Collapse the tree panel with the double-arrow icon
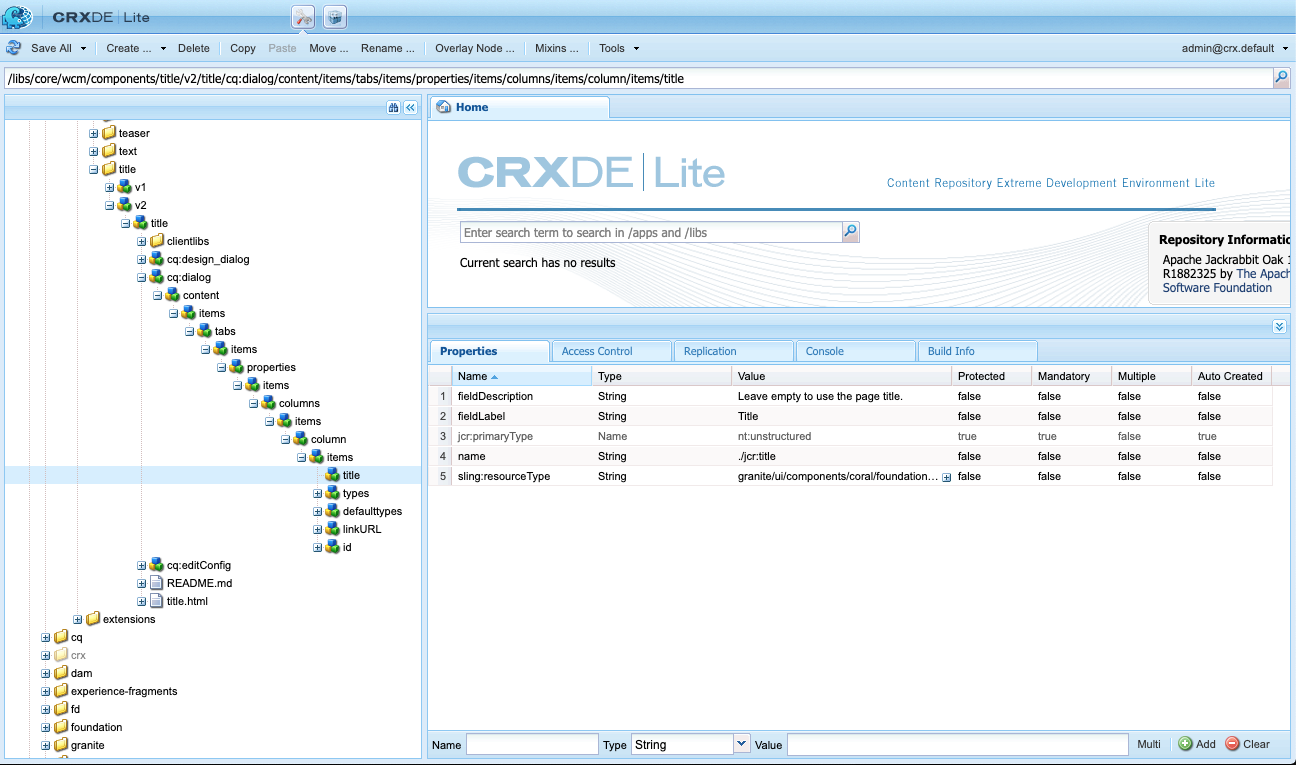This screenshot has height=765, width=1296. 410,108
